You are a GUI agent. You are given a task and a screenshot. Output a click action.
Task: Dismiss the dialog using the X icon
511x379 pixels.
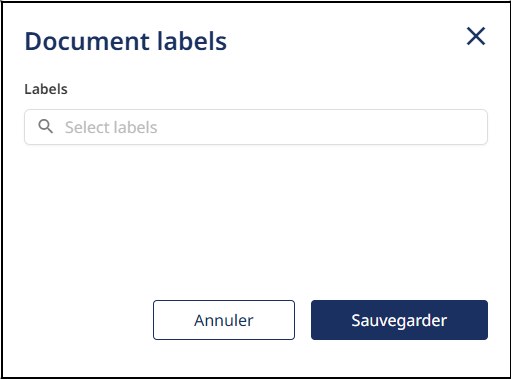(476, 36)
